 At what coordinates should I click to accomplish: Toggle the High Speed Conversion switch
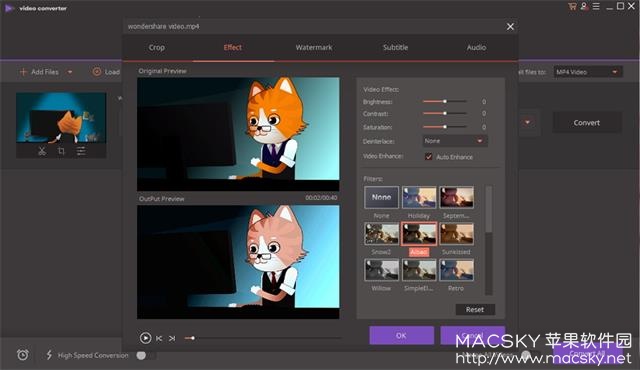(x=145, y=355)
